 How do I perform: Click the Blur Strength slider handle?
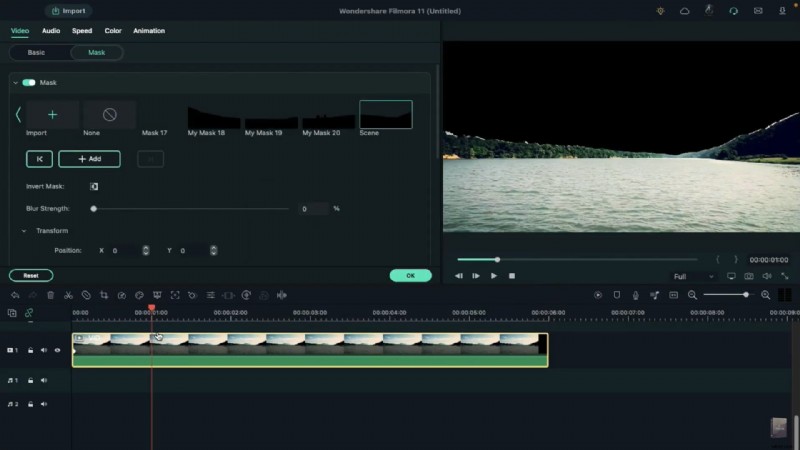[93, 209]
